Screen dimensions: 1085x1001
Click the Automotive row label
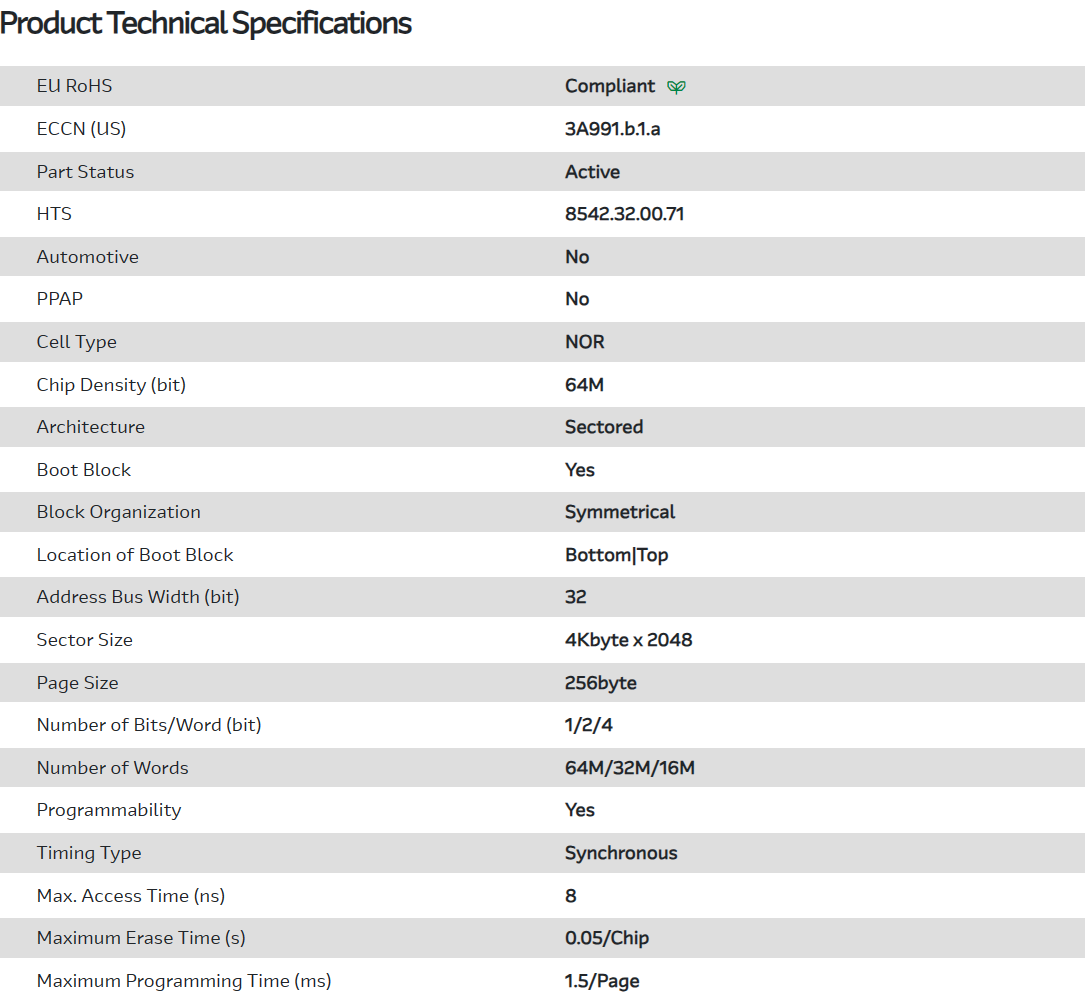tap(88, 257)
